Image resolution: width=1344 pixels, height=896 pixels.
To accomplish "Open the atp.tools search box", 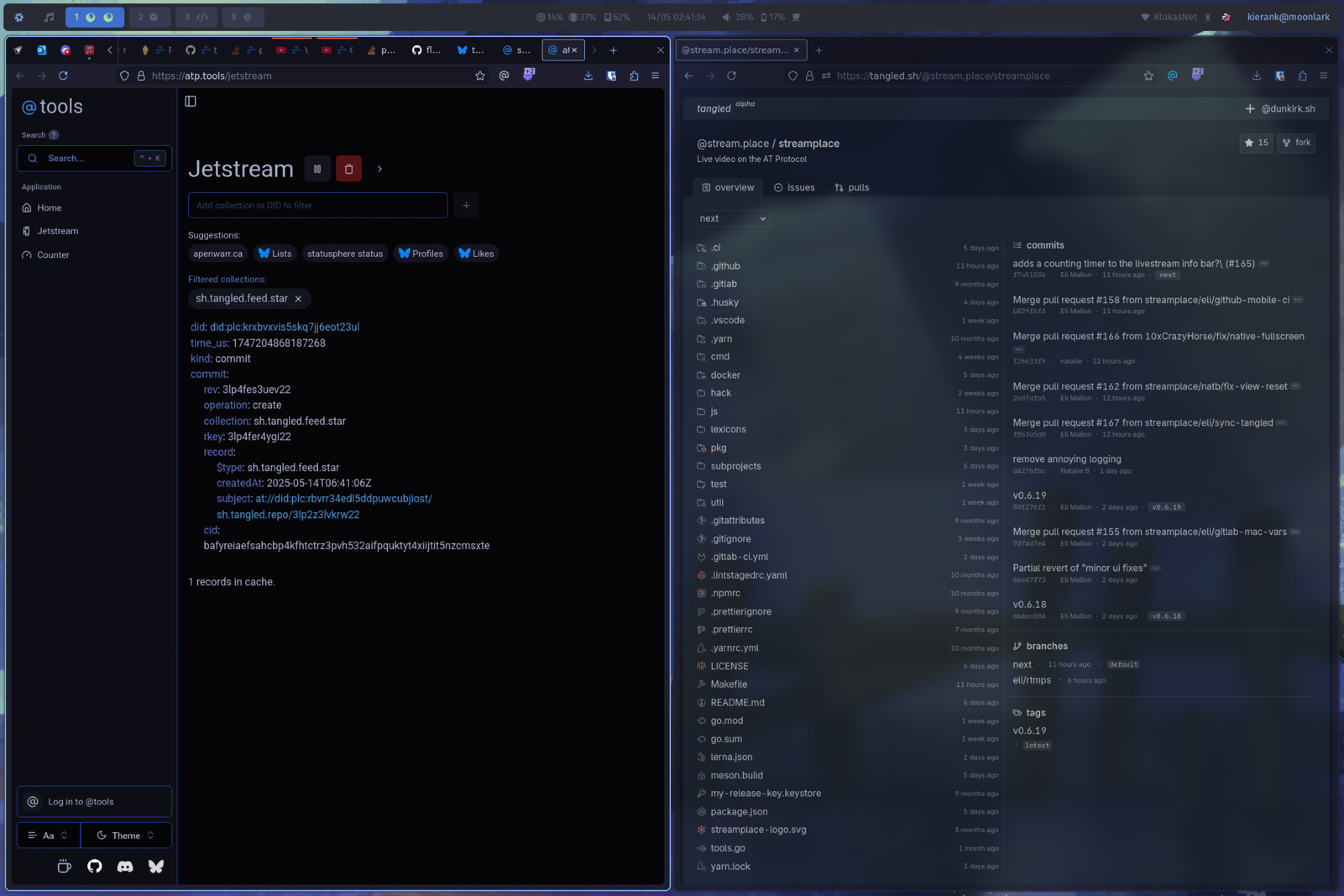I will pyautogui.click(x=94, y=159).
